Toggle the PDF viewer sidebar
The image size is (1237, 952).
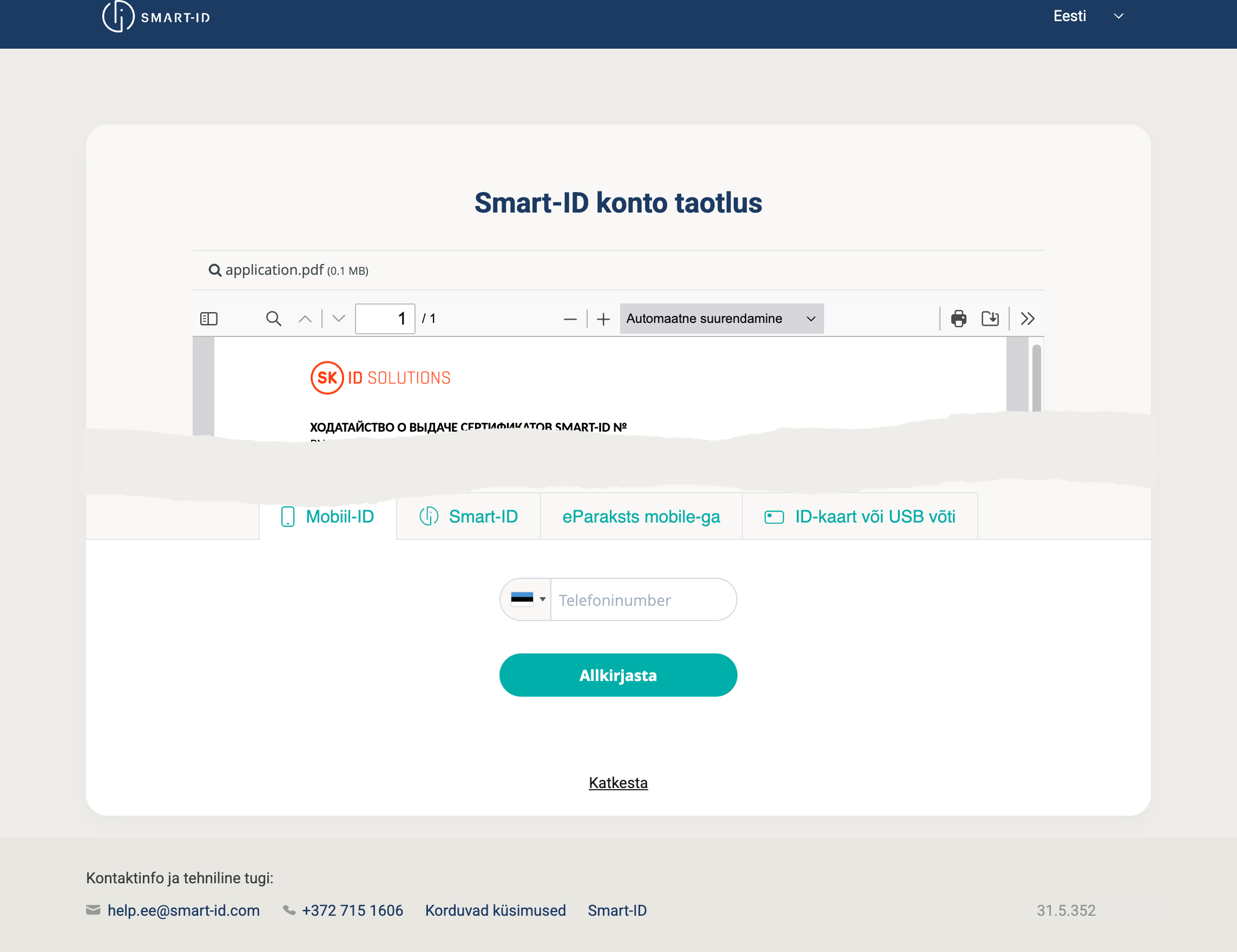[x=209, y=319]
